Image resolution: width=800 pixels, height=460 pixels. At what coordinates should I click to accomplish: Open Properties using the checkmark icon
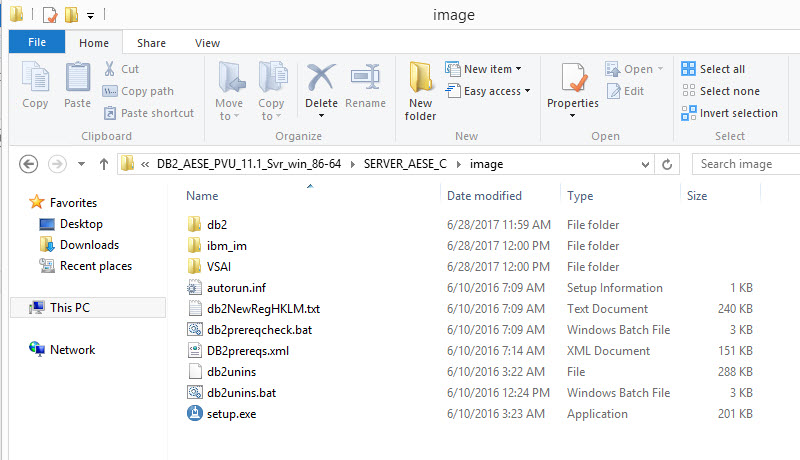(572, 78)
